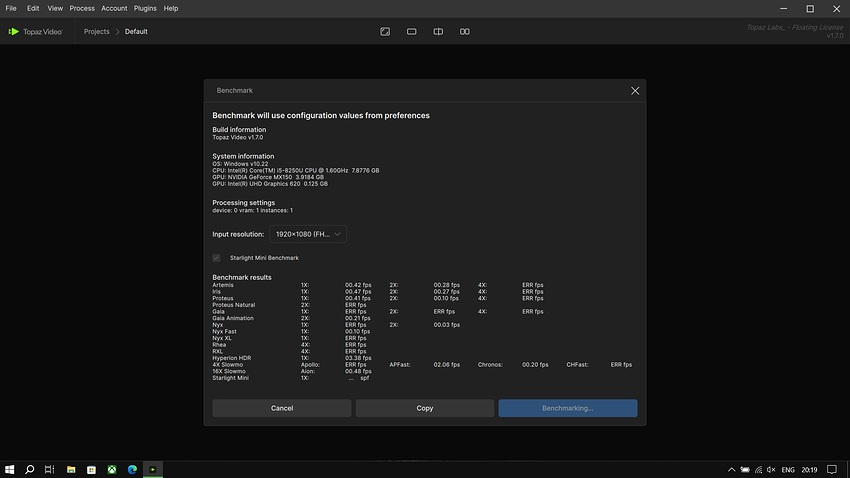Toggle the Starlight Mini Benchmark checkbox
The height and width of the screenshot is (478, 850).
tap(216, 258)
